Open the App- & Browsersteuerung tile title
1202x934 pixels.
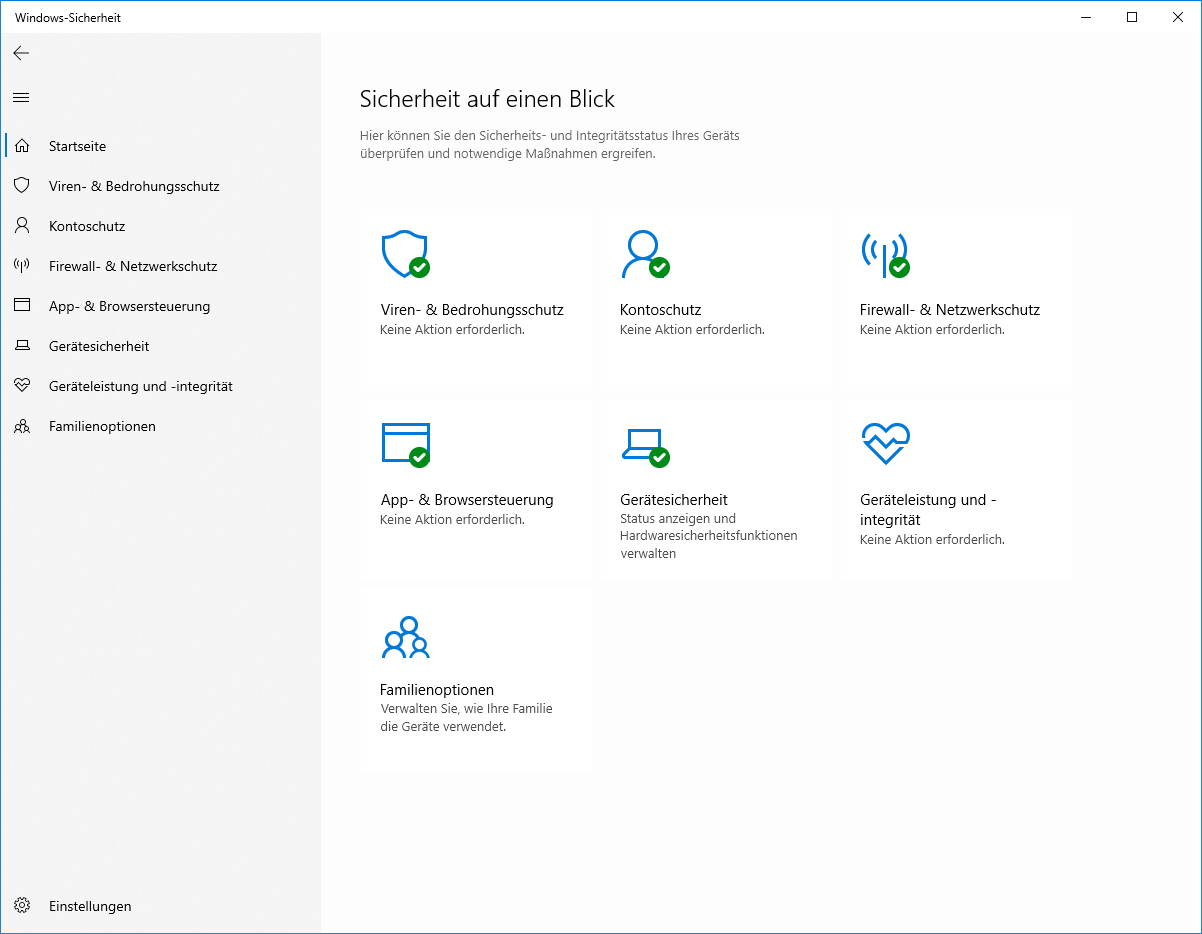[467, 500]
